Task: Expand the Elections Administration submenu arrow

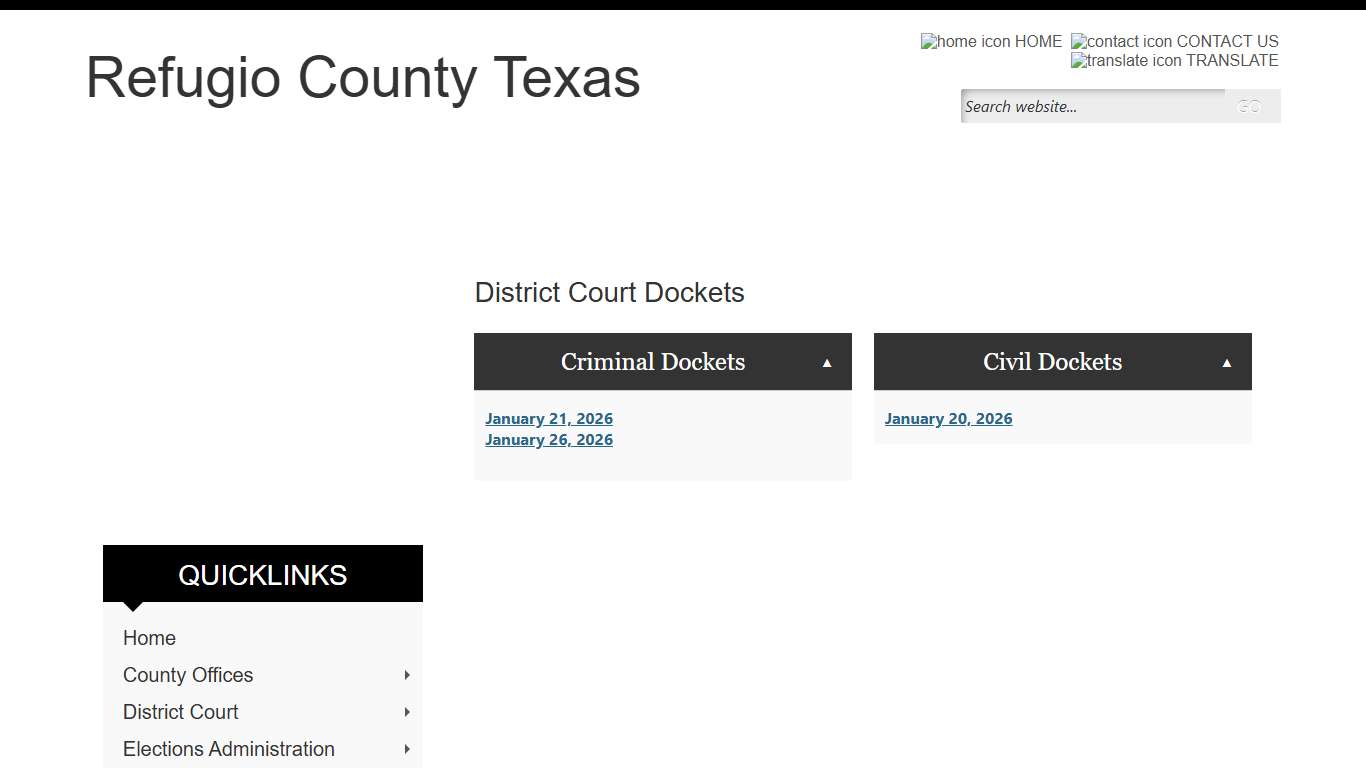Action: (x=406, y=749)
